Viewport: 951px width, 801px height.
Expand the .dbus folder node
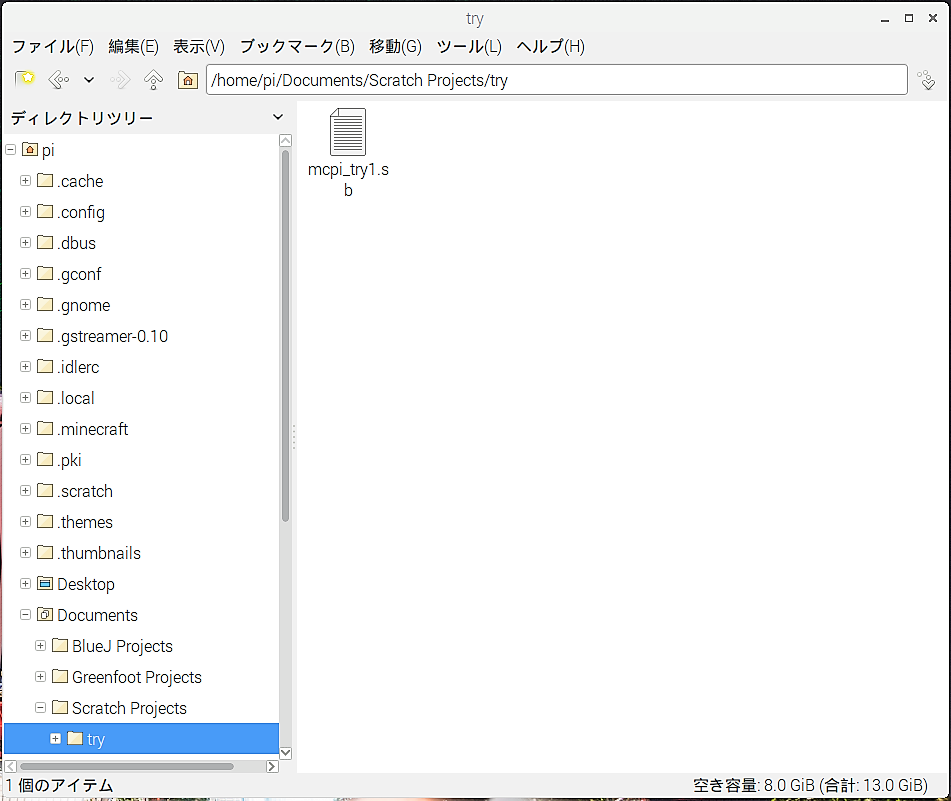coord(25,243)
